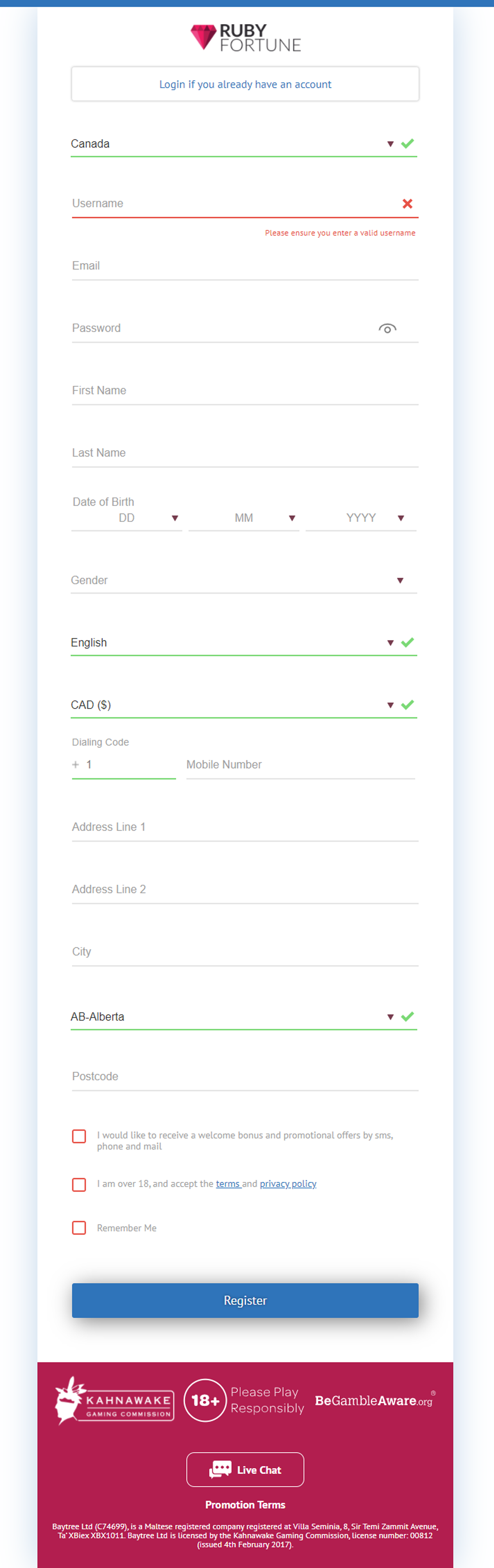Enable promotional offers by sms checkbox

(79, 1137)
